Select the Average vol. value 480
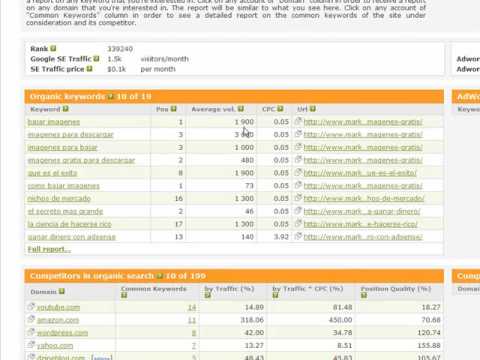This screenshot has height=360, width=480. point(247,160)
